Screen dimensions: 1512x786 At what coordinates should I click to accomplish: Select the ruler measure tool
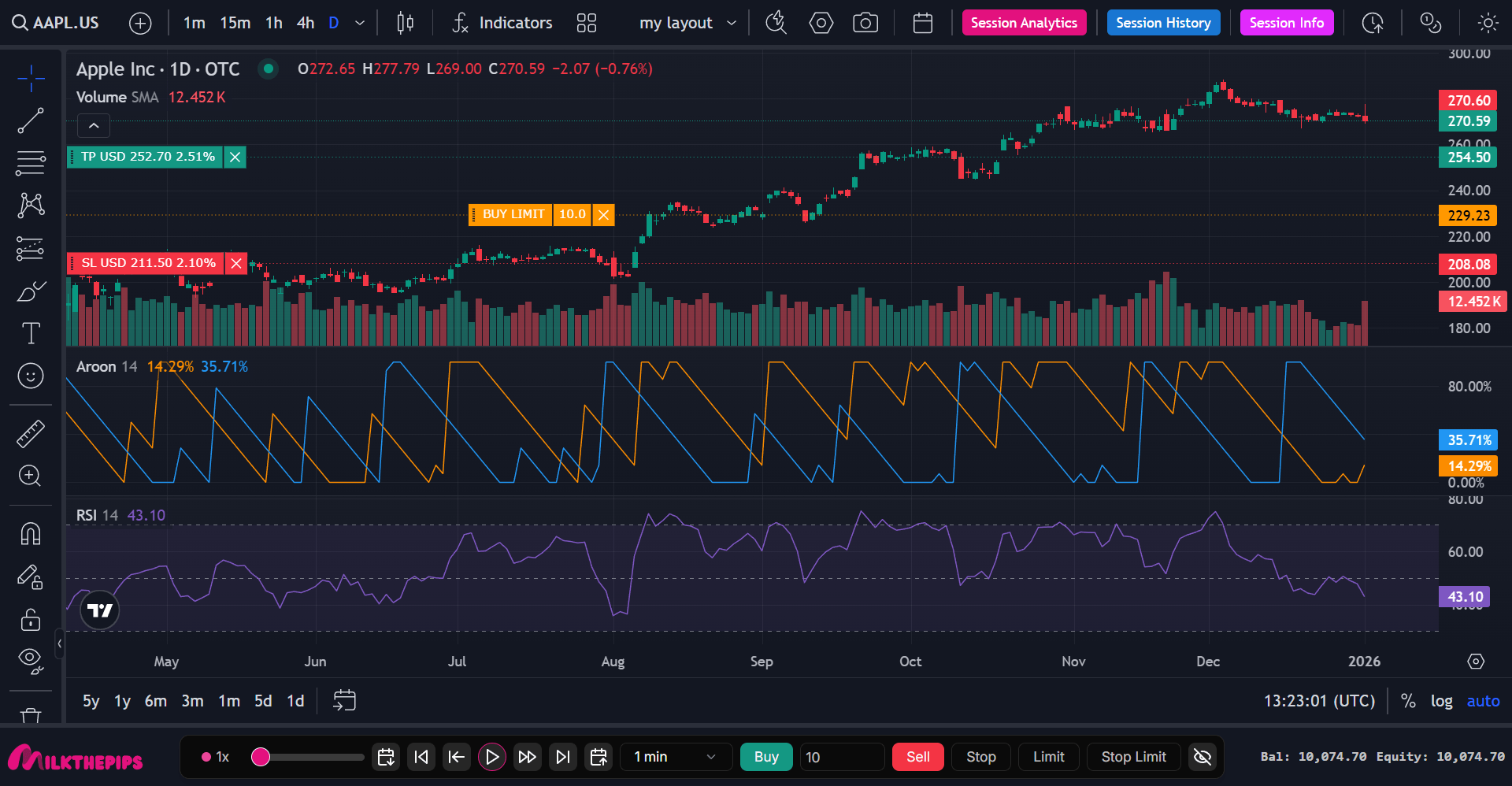(31, 434)
